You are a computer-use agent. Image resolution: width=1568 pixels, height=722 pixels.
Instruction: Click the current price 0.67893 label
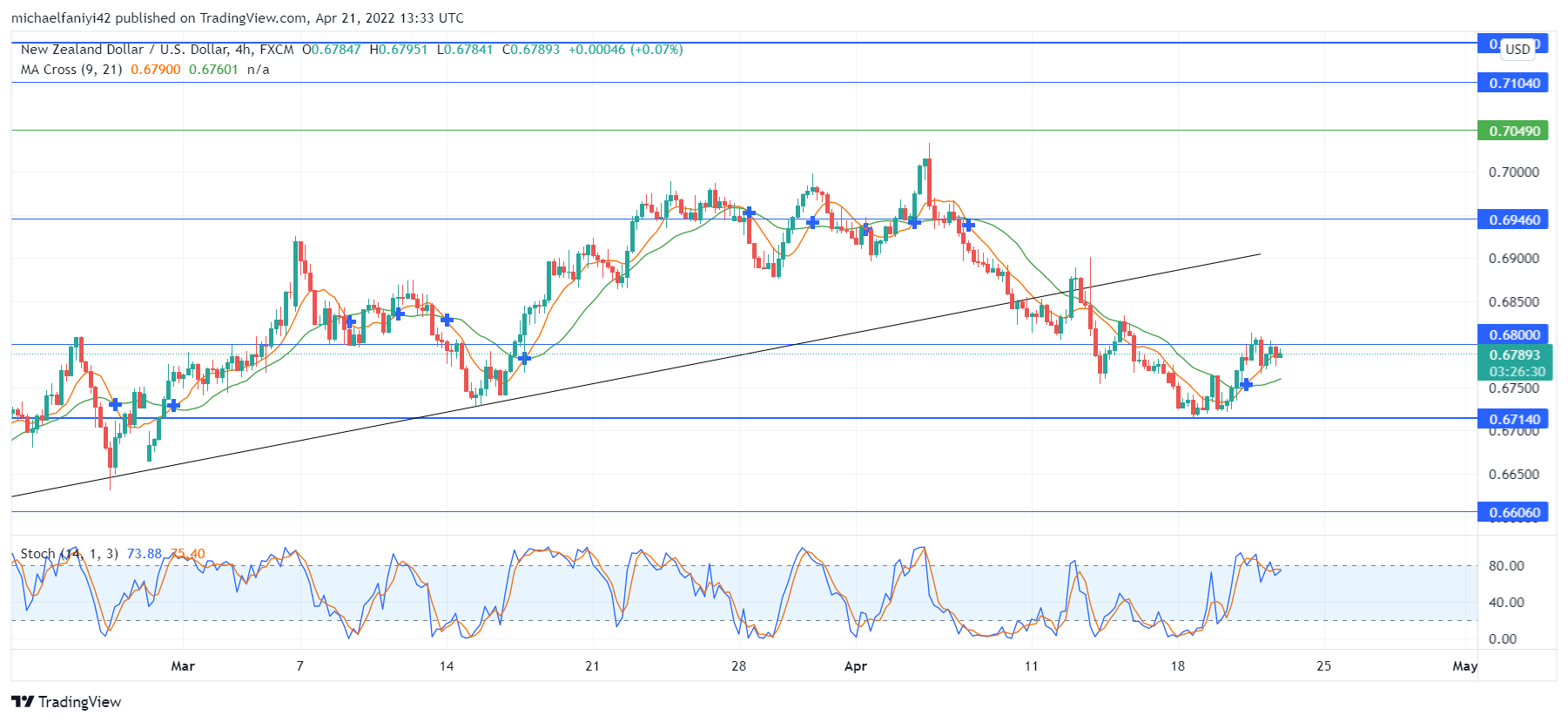click(1515, 355)
